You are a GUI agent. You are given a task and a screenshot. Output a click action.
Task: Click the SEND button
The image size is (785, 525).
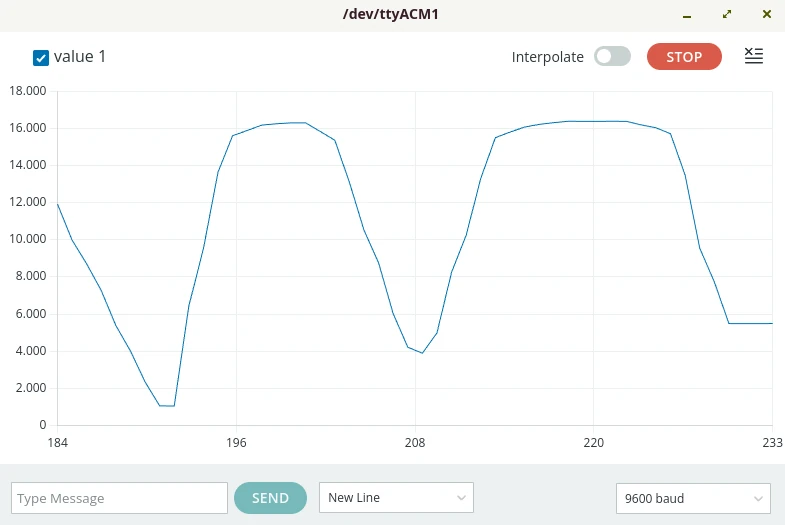pyautogui.click(x=270, y=498)
